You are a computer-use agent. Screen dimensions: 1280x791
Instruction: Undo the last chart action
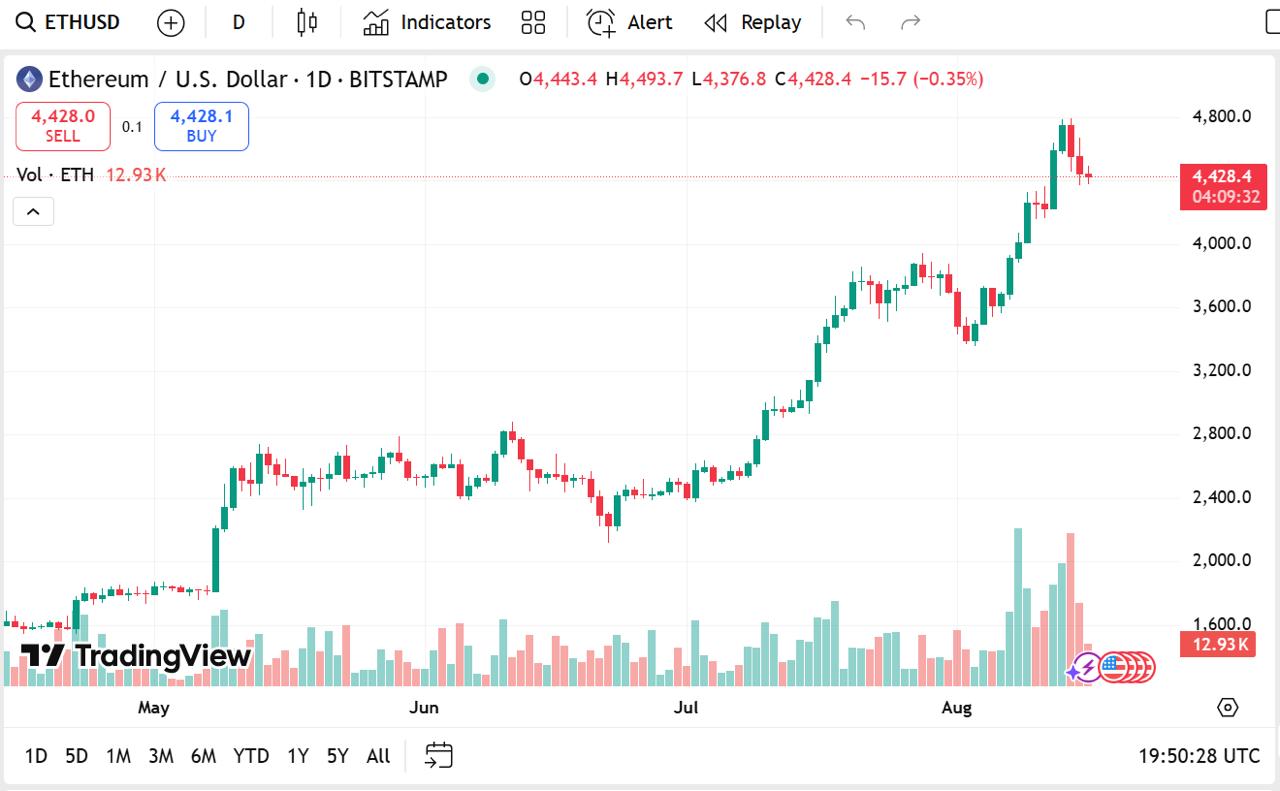855,23
